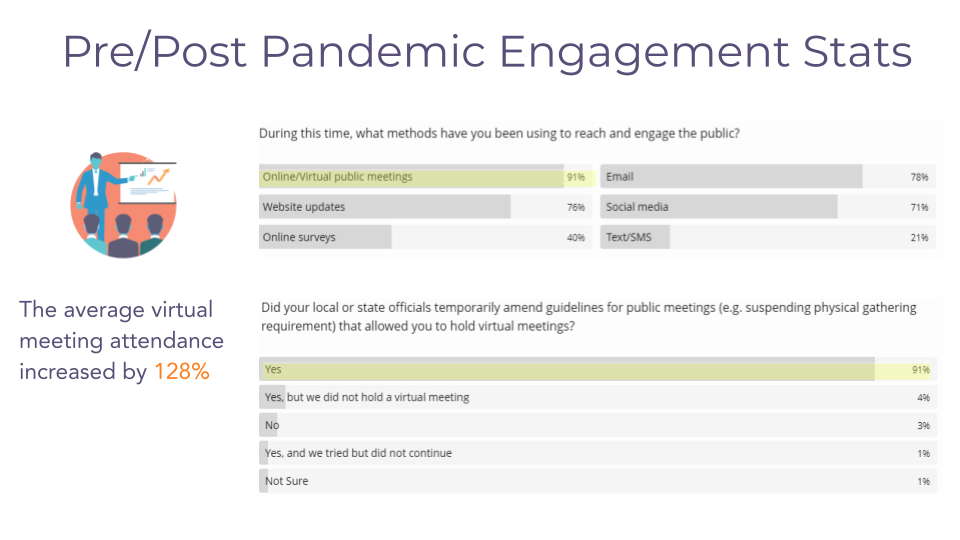
Task: Select the 'Text/SMS' bar
Action: (x=635, y=237)
